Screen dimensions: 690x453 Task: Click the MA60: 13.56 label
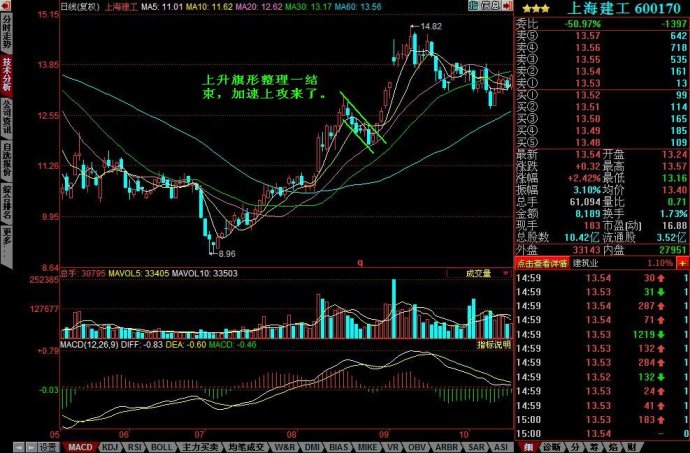[x=358, y=7]
